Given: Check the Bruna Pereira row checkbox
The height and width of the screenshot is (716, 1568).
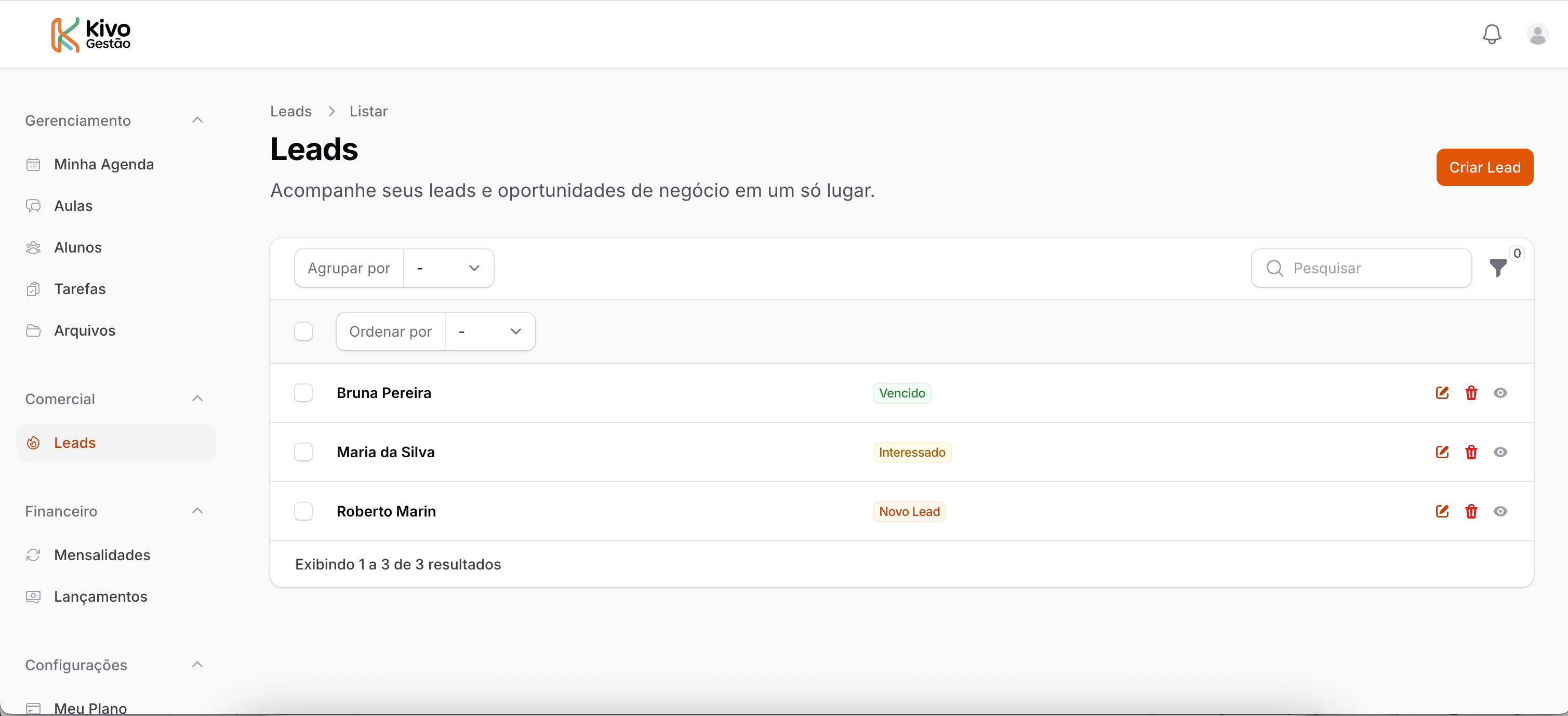Looking at the screenshot, I should (303, 393).
